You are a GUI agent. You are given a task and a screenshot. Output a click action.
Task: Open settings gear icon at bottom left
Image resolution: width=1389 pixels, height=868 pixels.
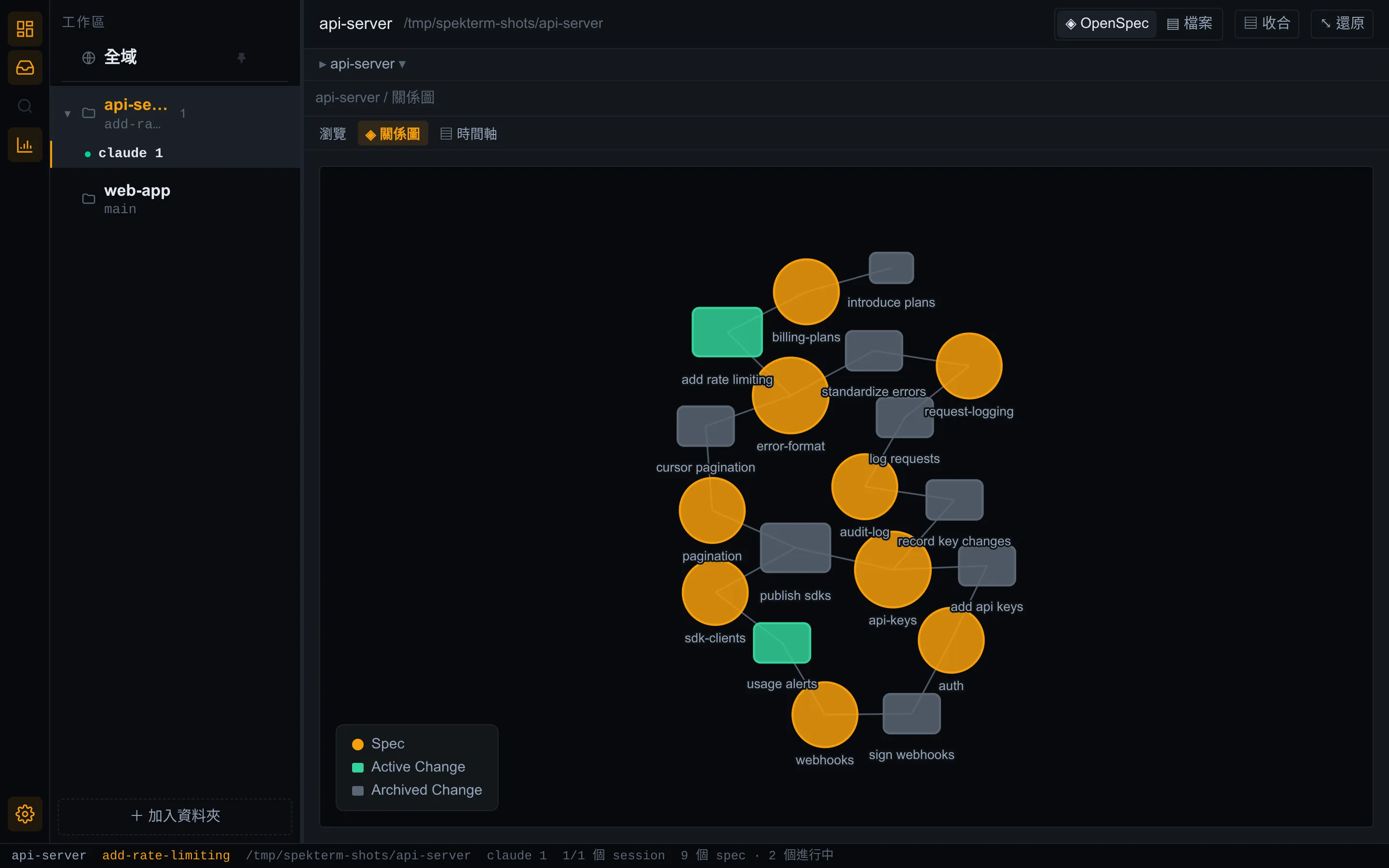(25, 814)
